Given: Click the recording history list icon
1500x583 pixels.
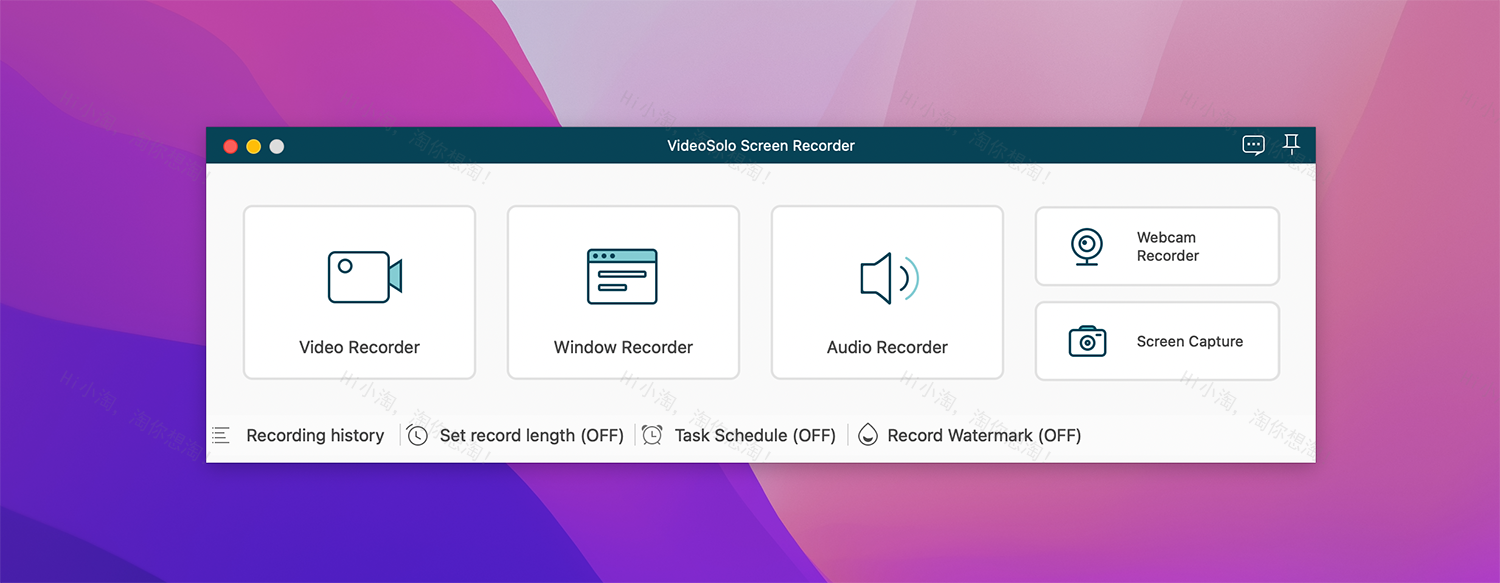Looking at the screenshot, I should 220,435.
